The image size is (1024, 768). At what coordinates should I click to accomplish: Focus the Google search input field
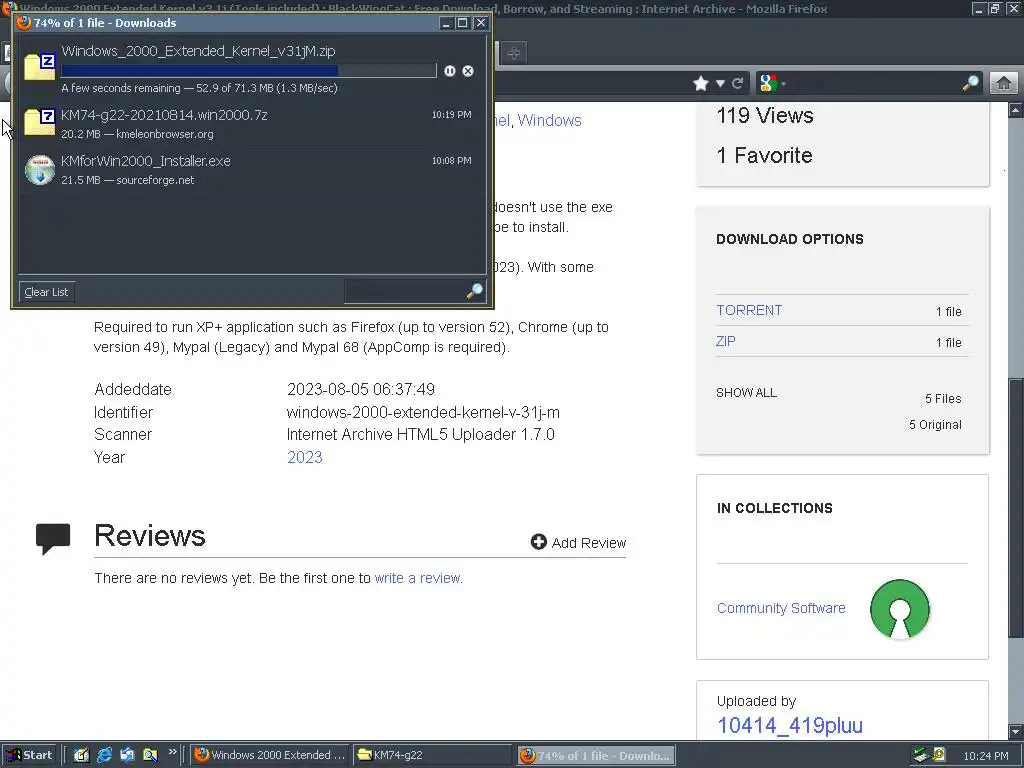[x=875, y=83]
